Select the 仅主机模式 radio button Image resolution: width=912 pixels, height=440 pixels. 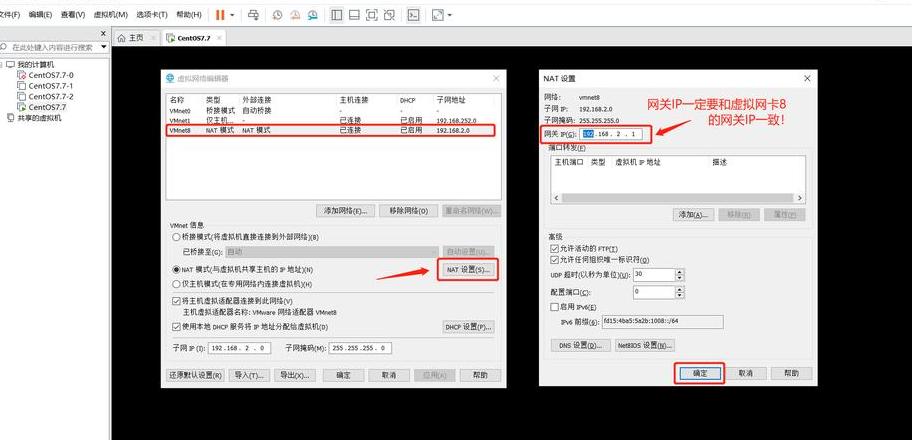pos(176,284)
